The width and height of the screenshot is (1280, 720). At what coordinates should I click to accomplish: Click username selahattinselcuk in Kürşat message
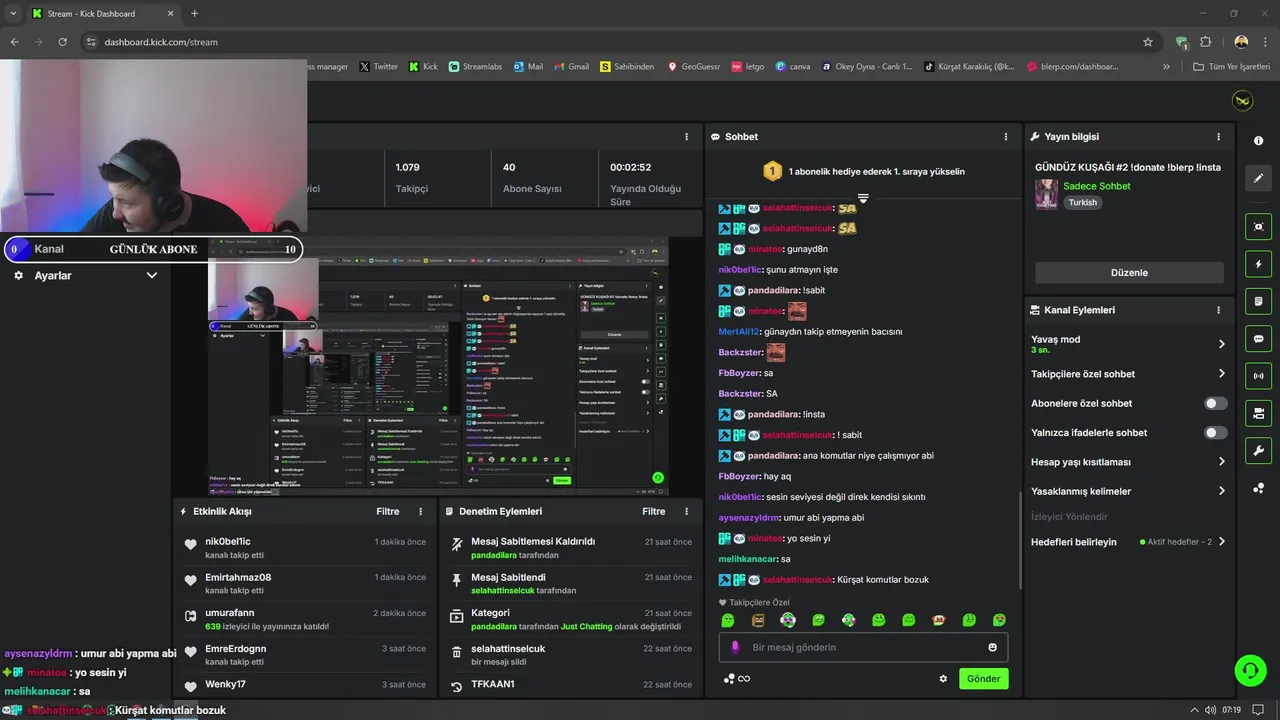click(x=798, y=580)
